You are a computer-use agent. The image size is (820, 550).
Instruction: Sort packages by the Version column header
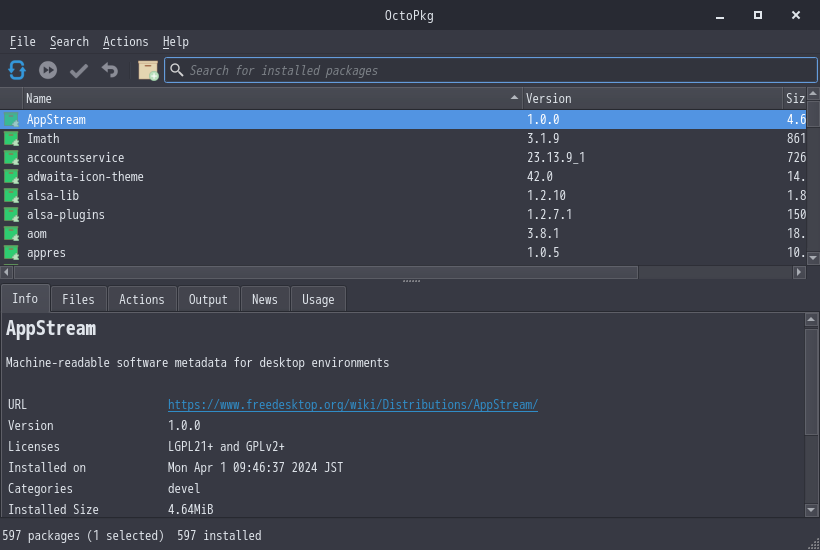tap(652, 98)
